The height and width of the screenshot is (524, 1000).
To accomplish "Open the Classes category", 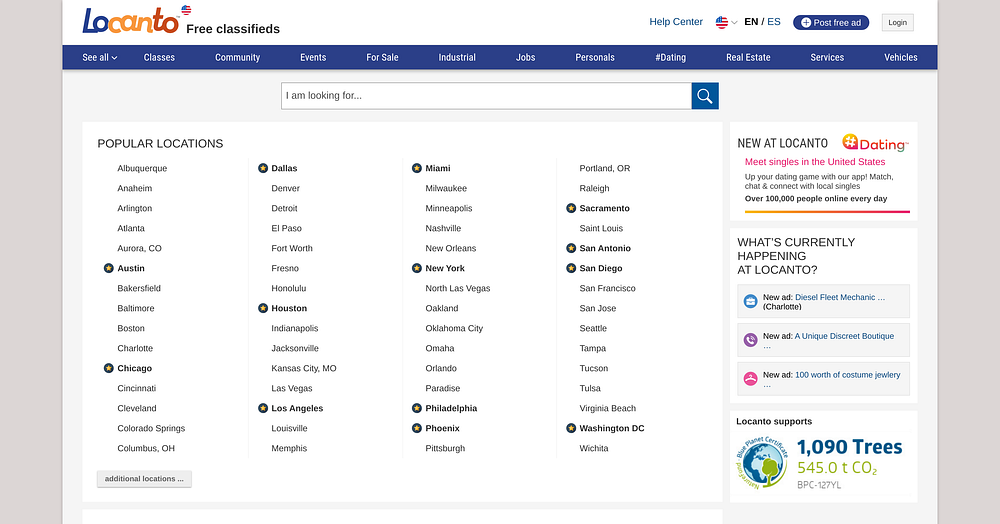I will 159,57.
